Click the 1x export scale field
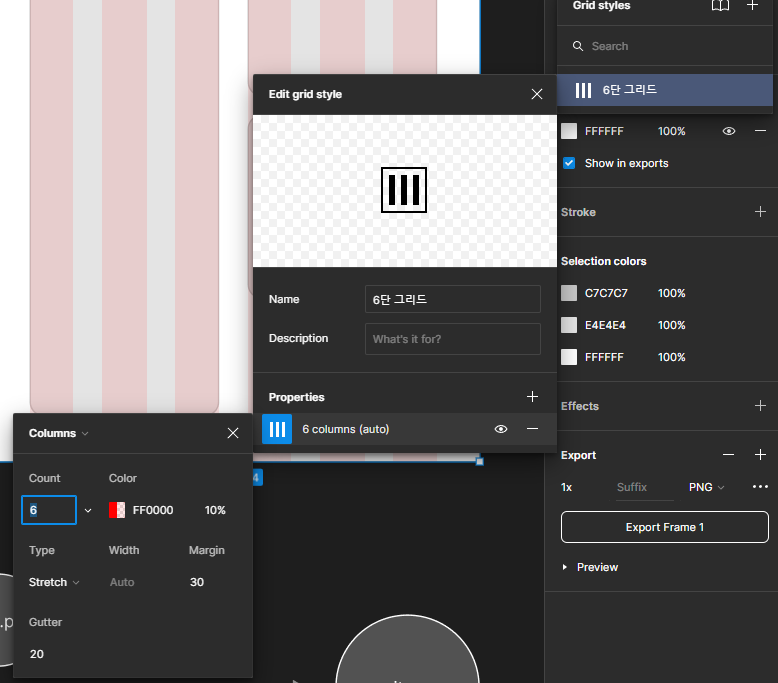This screenshot has width=778, height=683. 567,487
